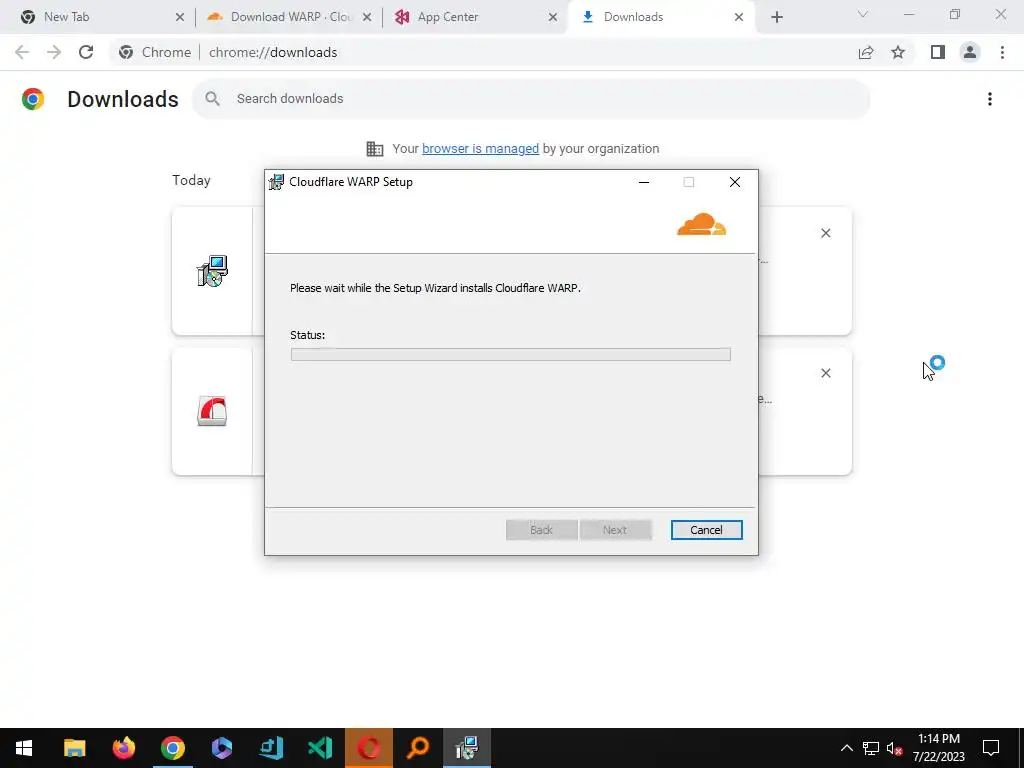Image resolution: width=1024 pixels, height=768 pixels.
Task: Open the Chrome profile avatar
Action: click(x=970, y=52)
